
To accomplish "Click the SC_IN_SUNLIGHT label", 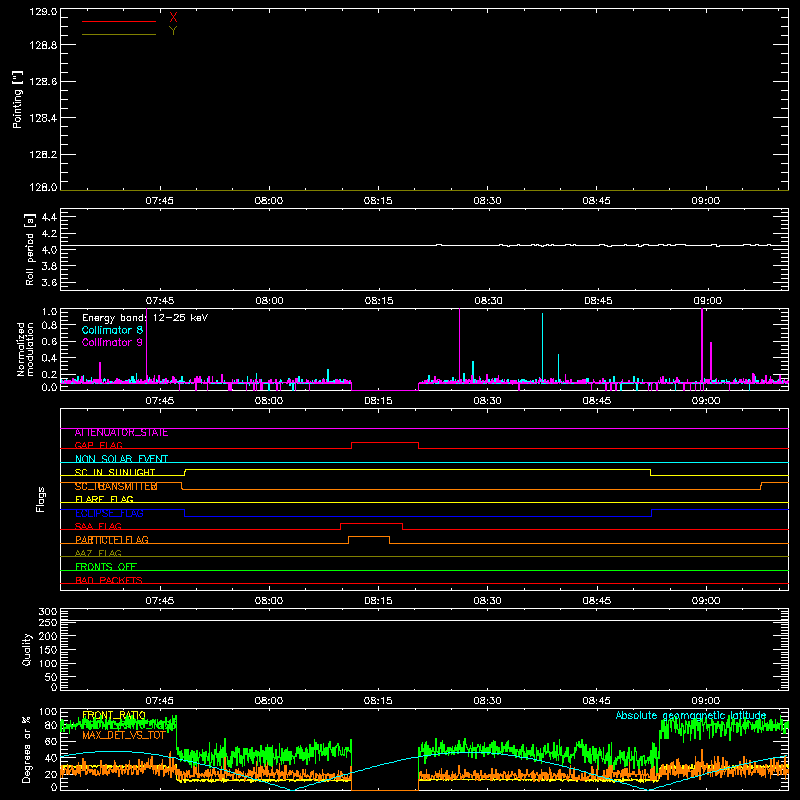I will click(115, 472).
